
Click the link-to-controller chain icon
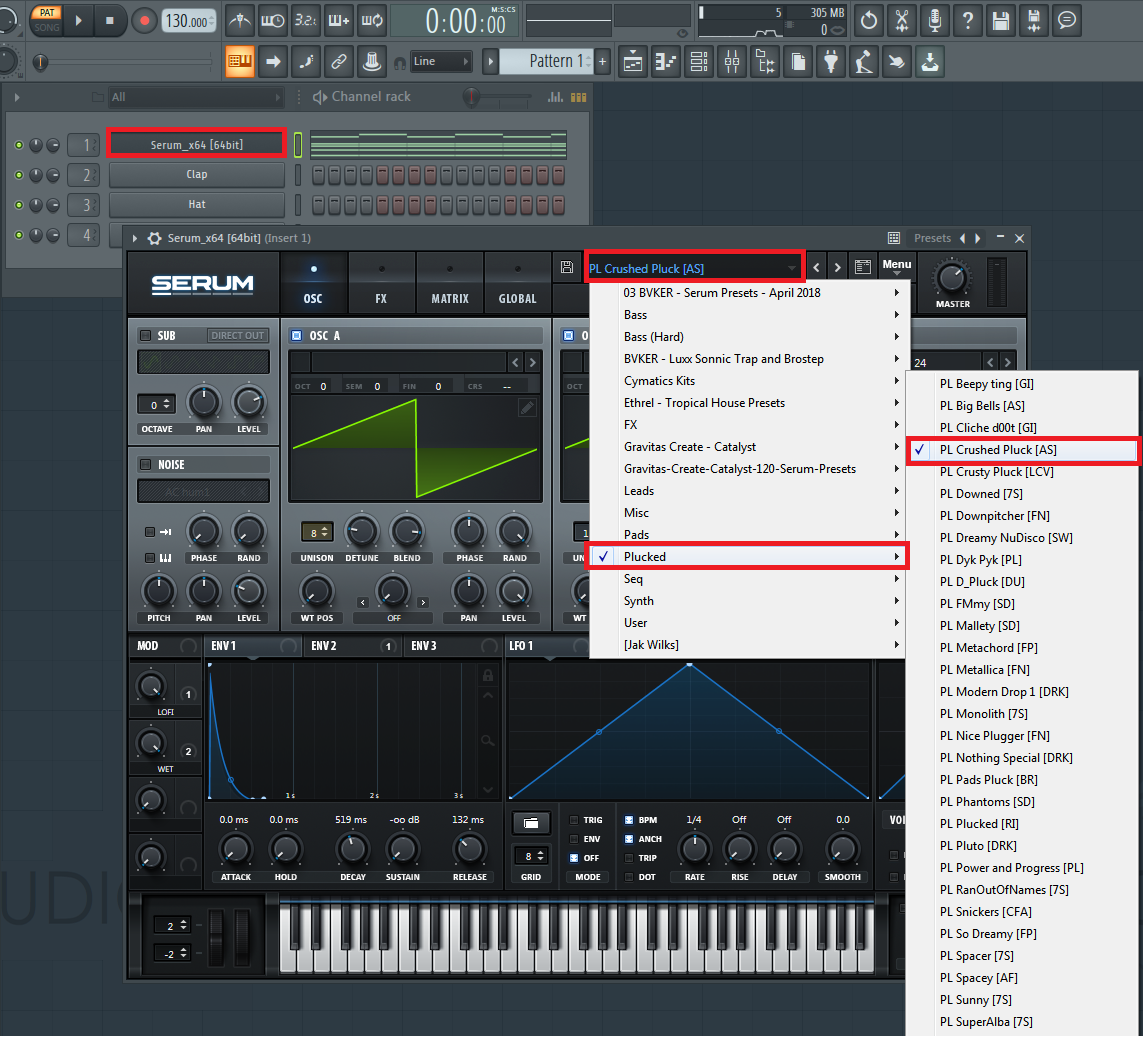(x=339, y=62)
